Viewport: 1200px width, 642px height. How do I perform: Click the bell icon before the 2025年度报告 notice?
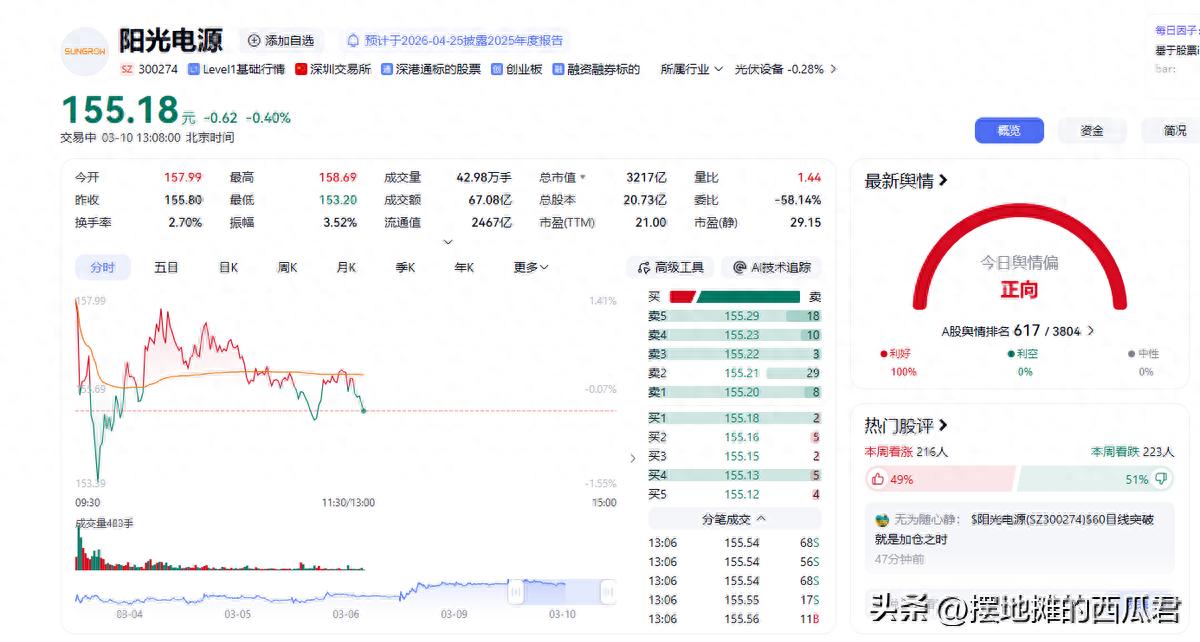pyautogui.click(x=354, y=40)
